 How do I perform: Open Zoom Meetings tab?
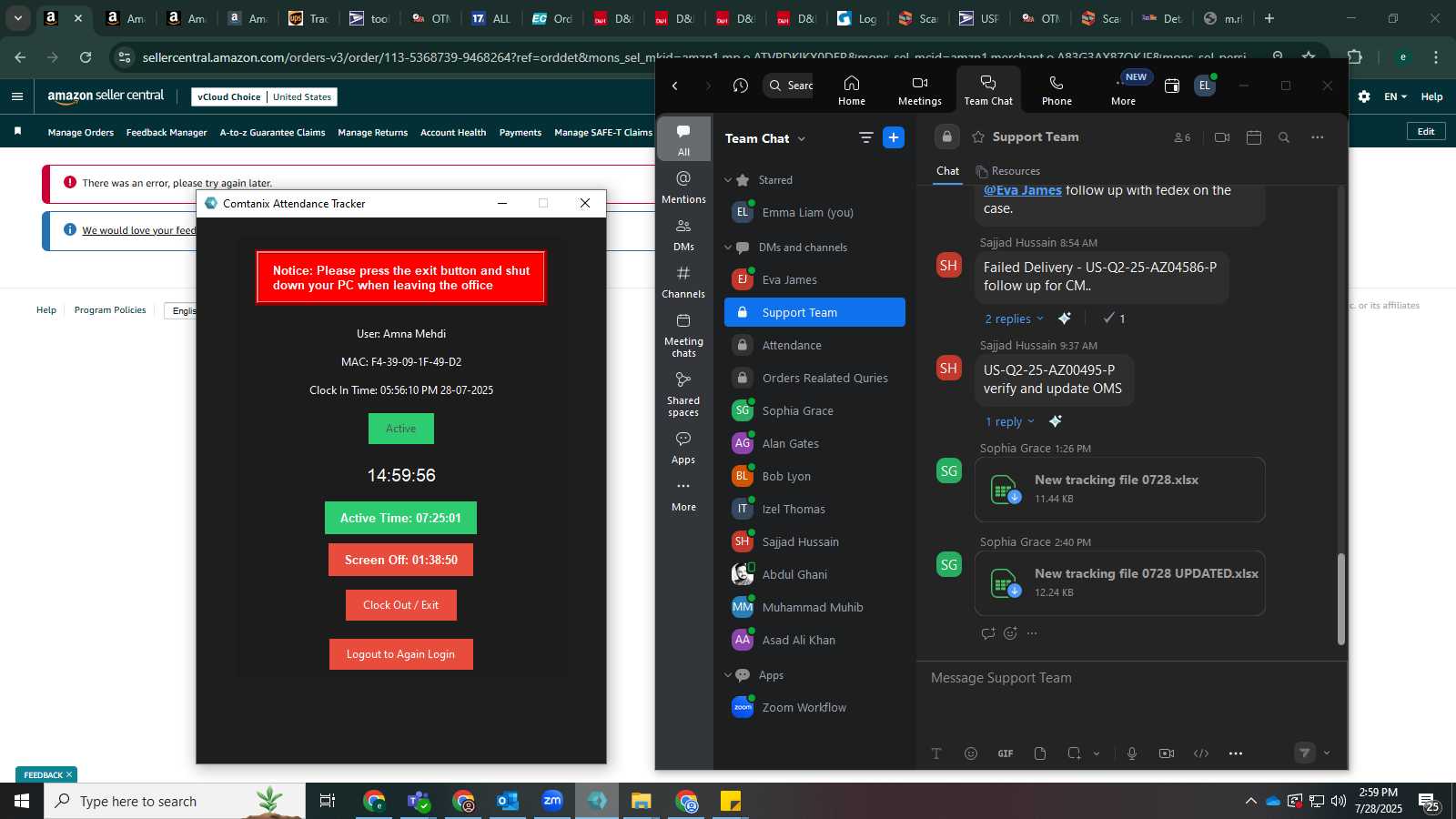click(919, 90)
